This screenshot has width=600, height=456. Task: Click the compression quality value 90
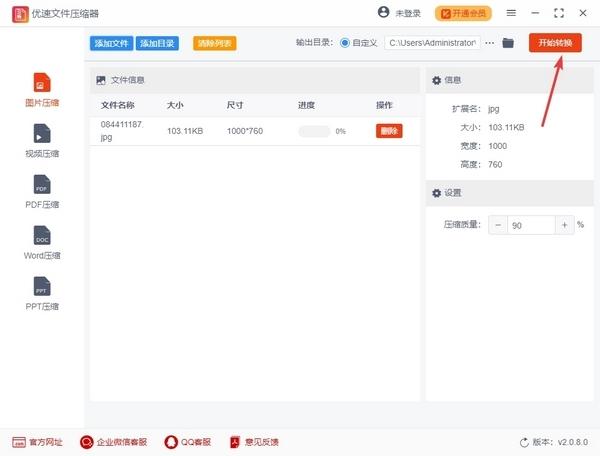point(531,225)
